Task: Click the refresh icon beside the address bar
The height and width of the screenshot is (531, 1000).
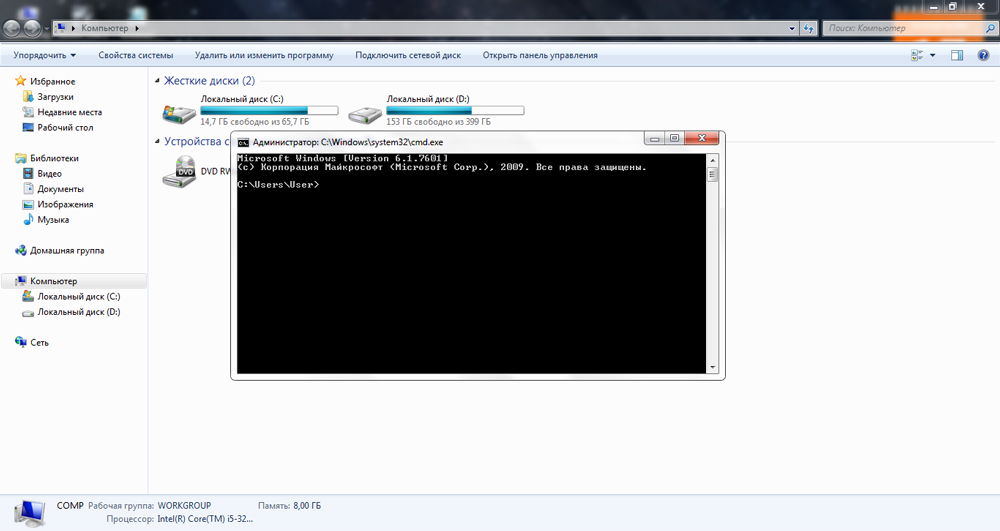Action: (x=808, y=28)
